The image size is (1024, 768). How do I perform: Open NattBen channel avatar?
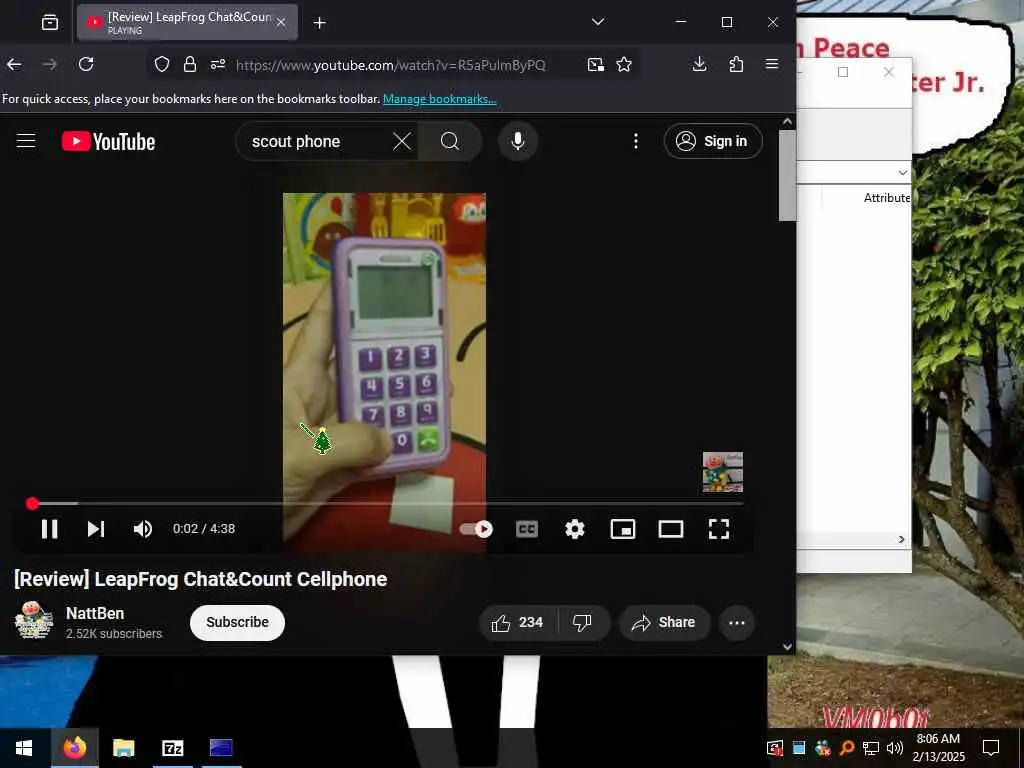34,620
